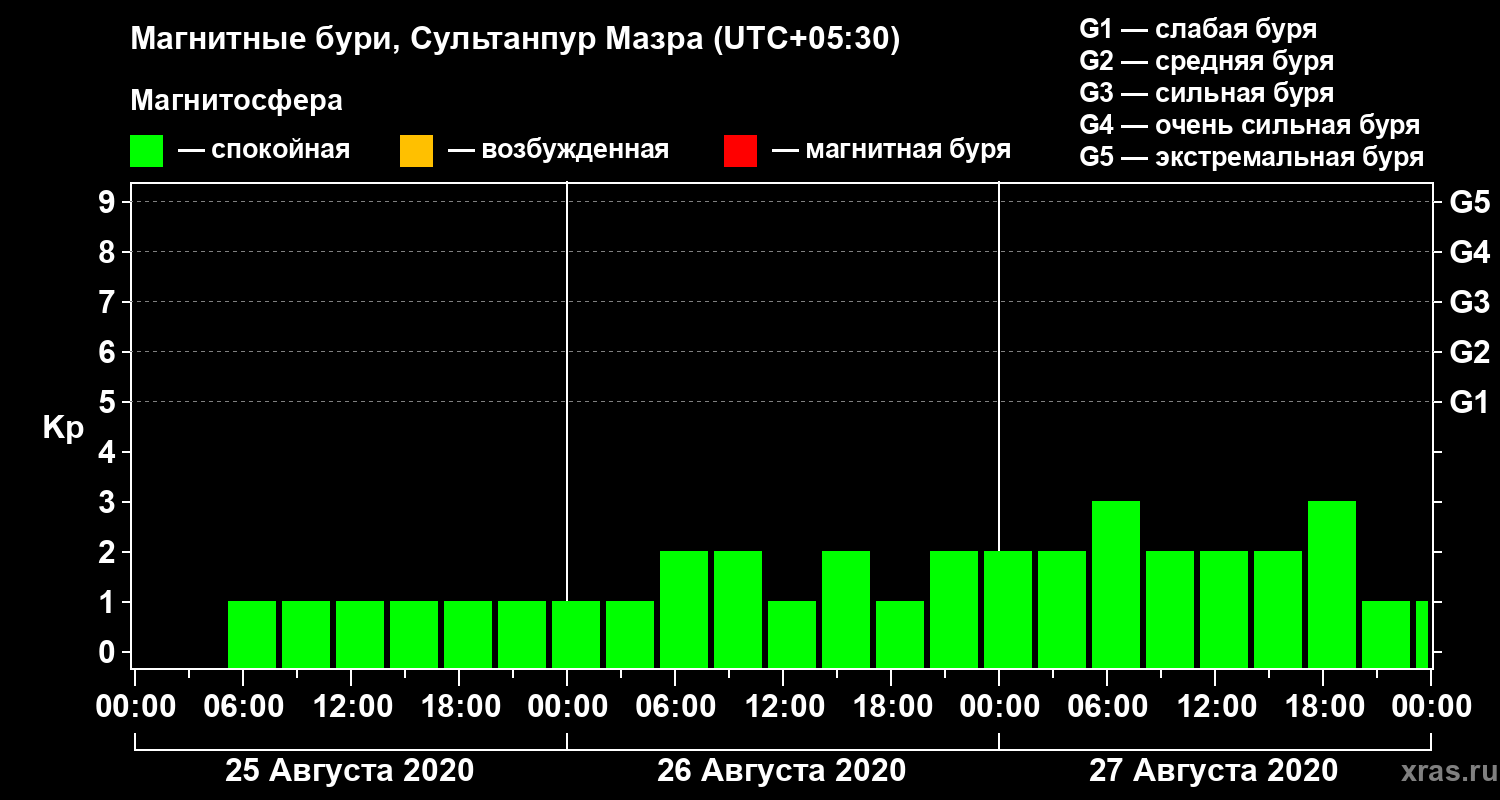
Task: Click the 'G4' label on the right axis
Action: pos(1469,253)
